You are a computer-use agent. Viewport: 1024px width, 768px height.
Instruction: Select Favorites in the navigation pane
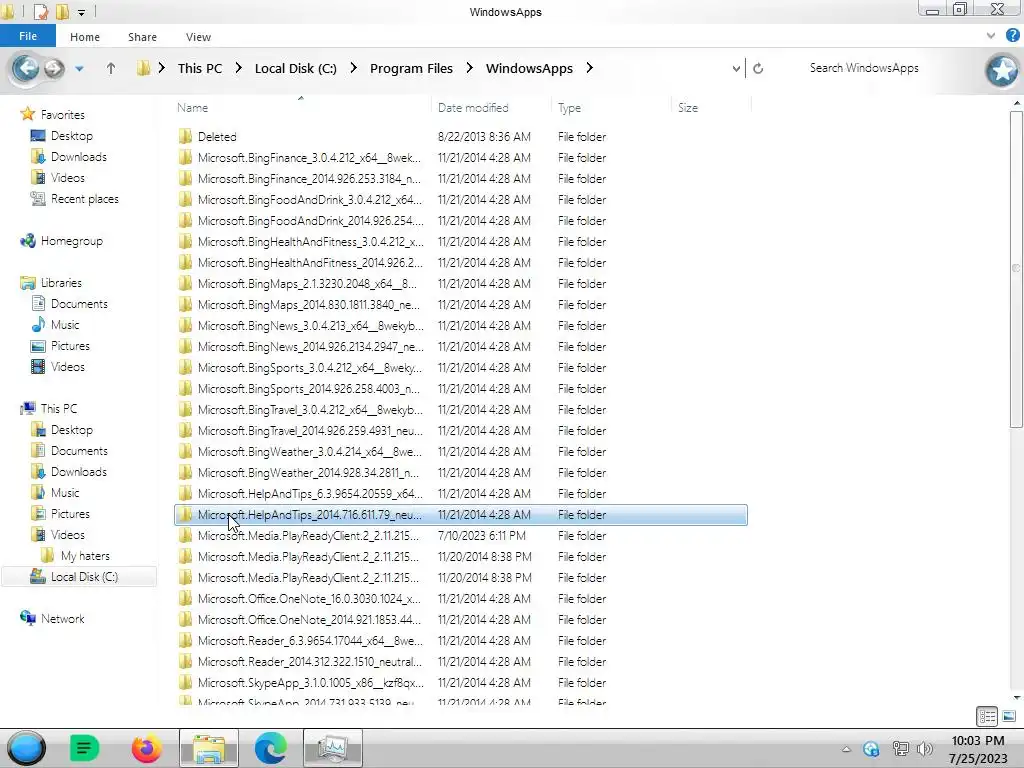click(63, 115)
